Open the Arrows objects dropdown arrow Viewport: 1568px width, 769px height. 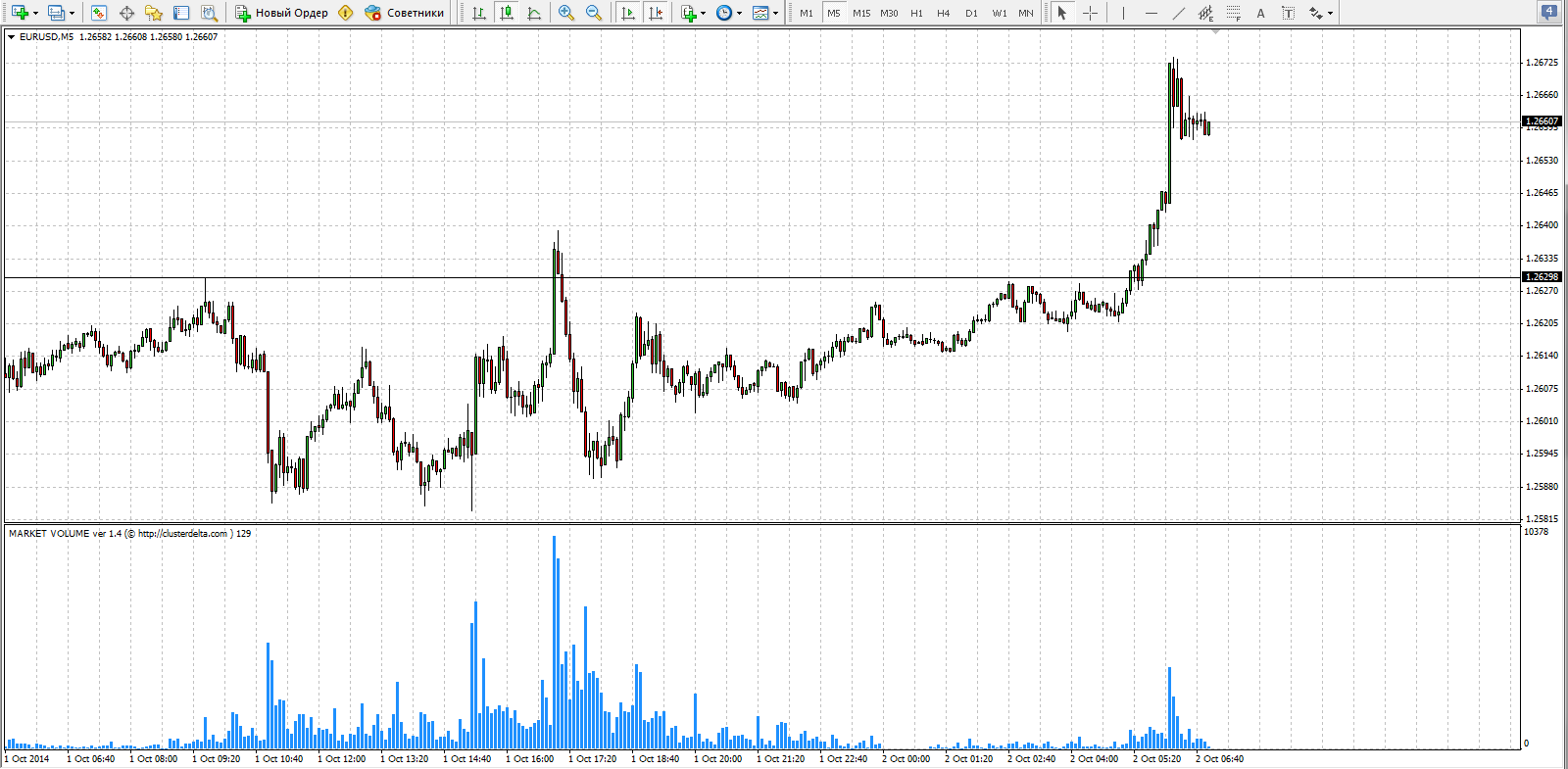coord(1330,13)
